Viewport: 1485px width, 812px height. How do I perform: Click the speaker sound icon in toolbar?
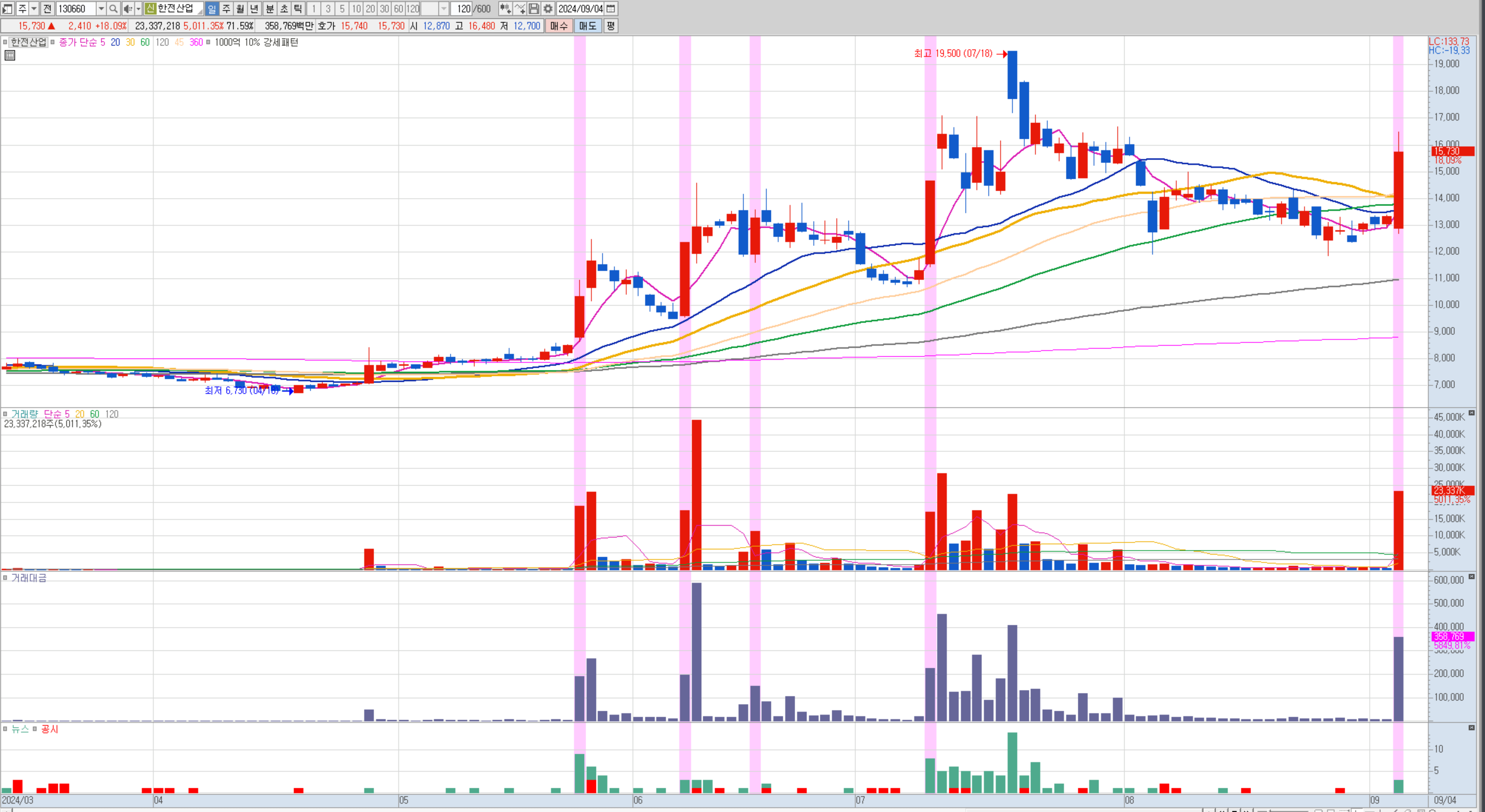(x=127, y=9)
